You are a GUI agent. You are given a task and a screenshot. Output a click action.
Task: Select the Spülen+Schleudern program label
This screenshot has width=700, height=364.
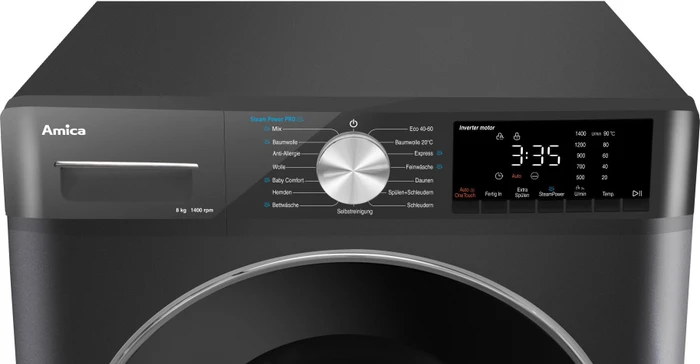pyautogui.click(x=411, y=192)
